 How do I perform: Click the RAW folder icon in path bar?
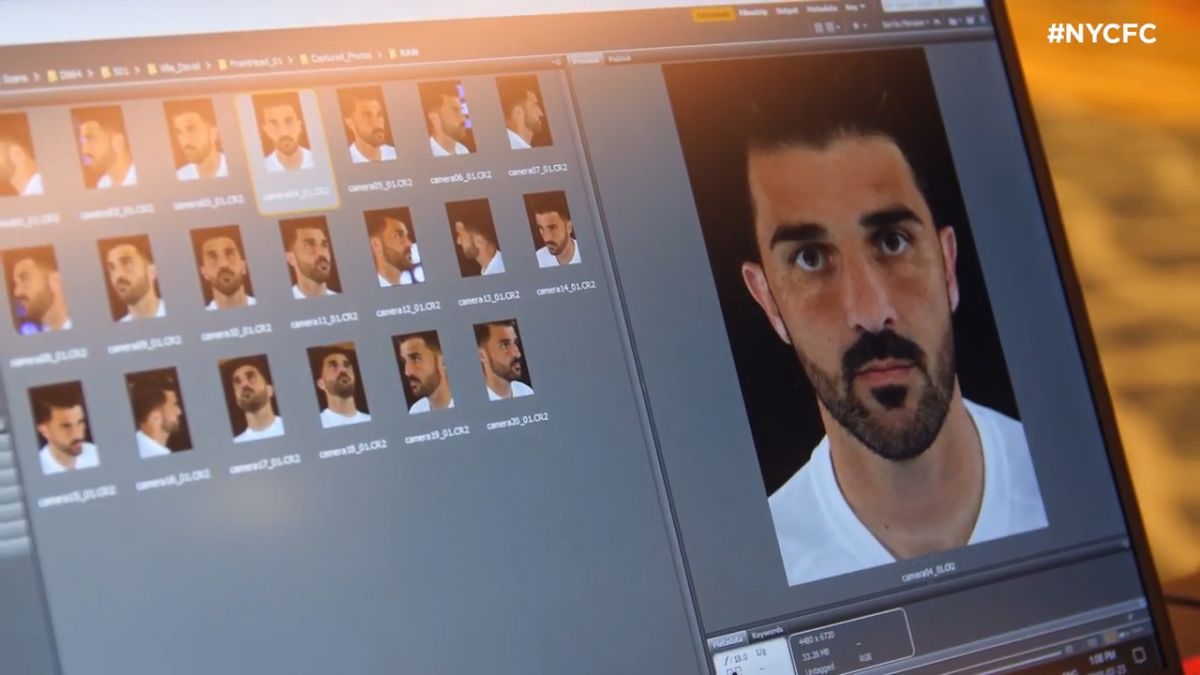click(393, 53)
